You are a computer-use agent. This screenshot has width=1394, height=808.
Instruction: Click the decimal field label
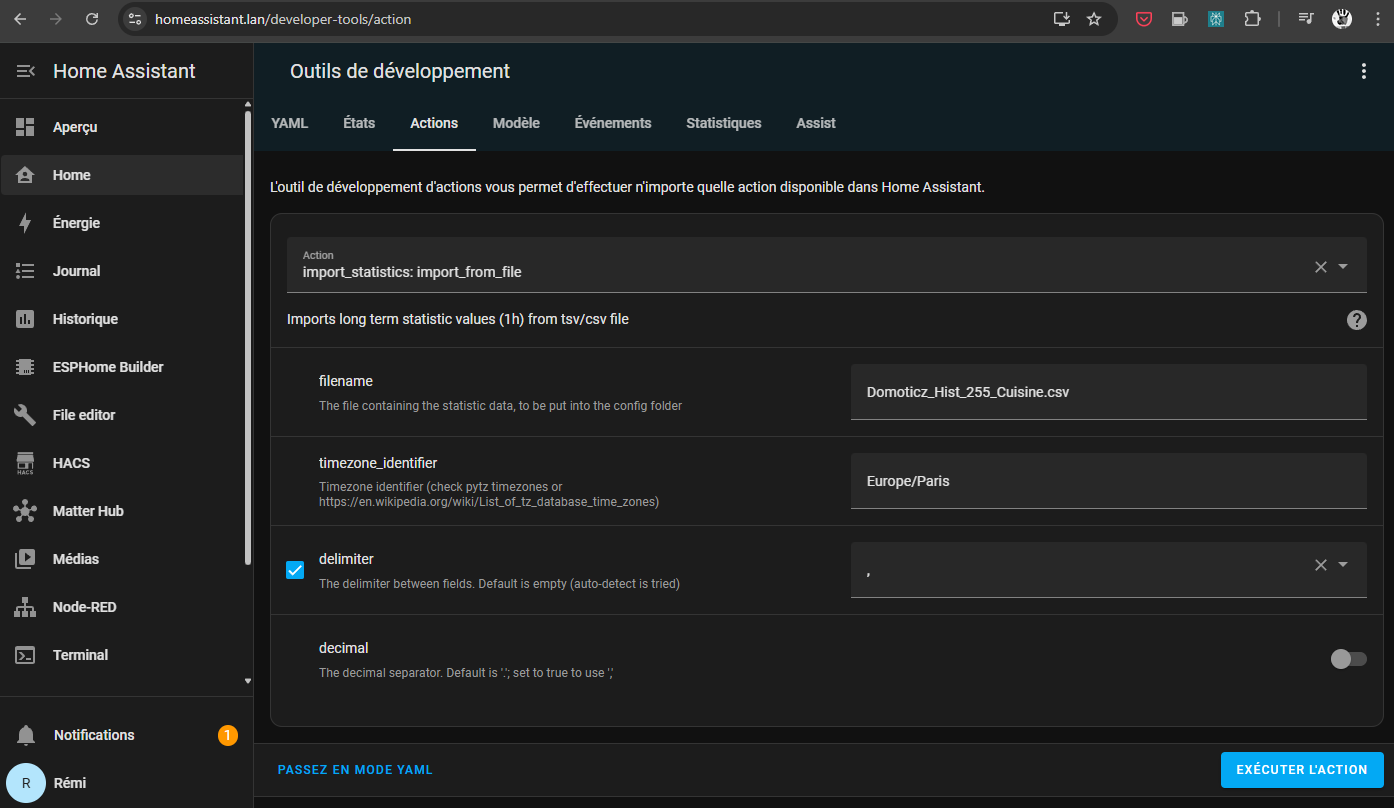coord(344,648)
